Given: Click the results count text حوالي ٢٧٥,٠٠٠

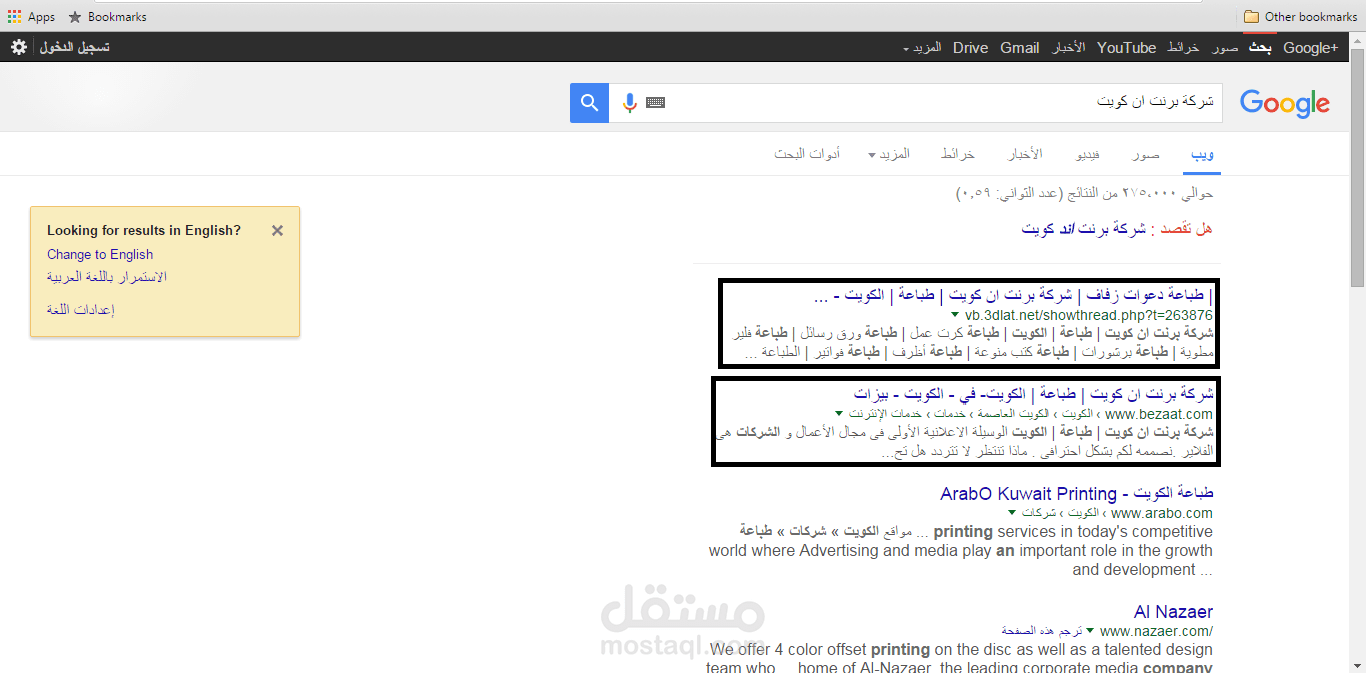Looking at the screenshot, I should pyautogui.click(x=1084, y=192).
